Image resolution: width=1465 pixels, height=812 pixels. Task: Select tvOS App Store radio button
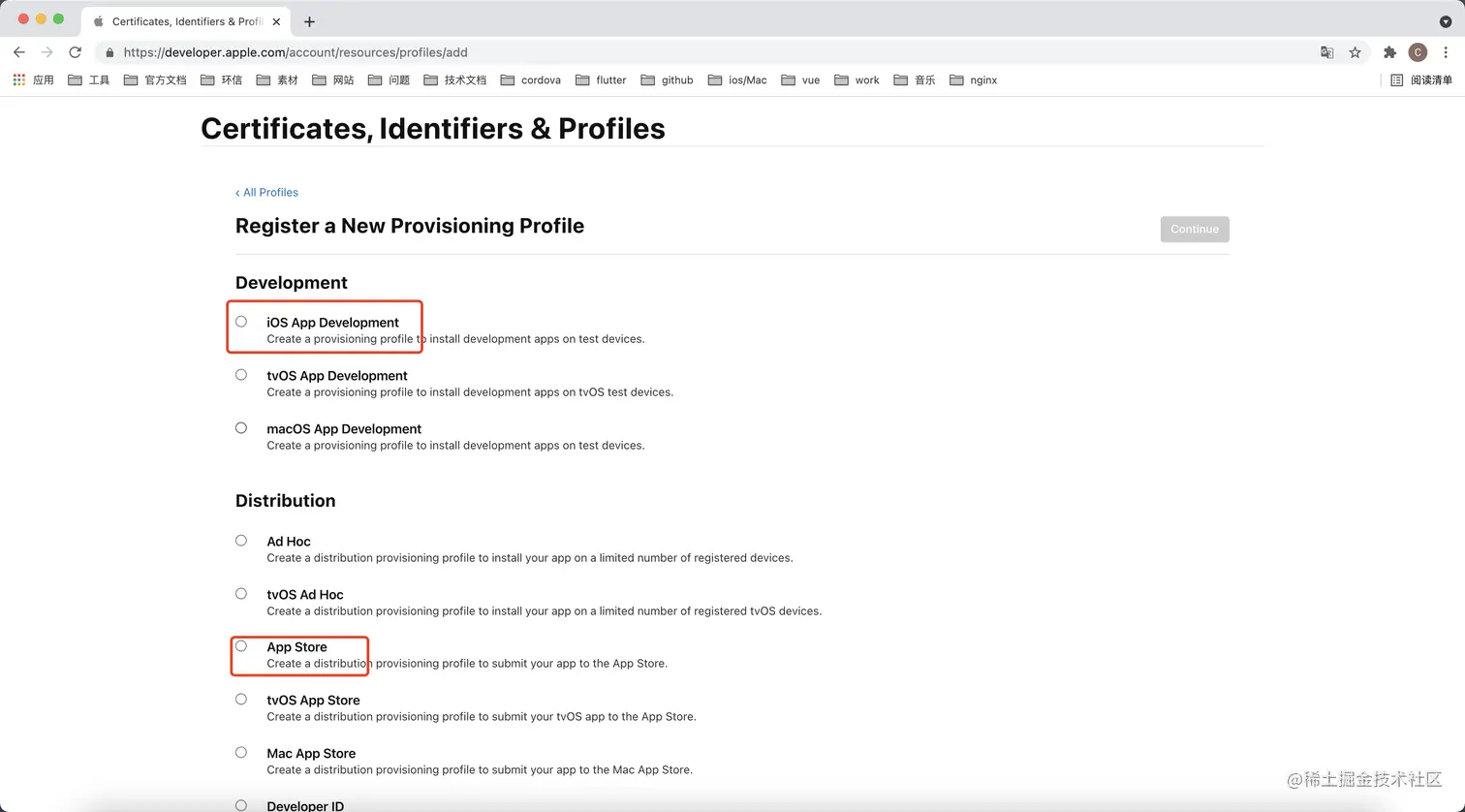(241, 700)
